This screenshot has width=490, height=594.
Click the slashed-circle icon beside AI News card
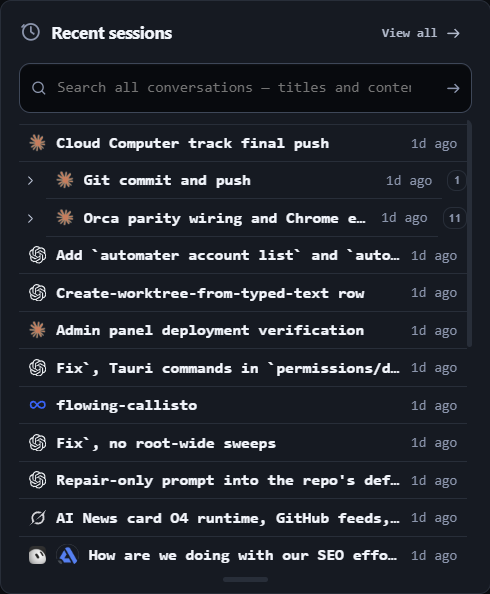pyautogui.click(x=38, y=518)
